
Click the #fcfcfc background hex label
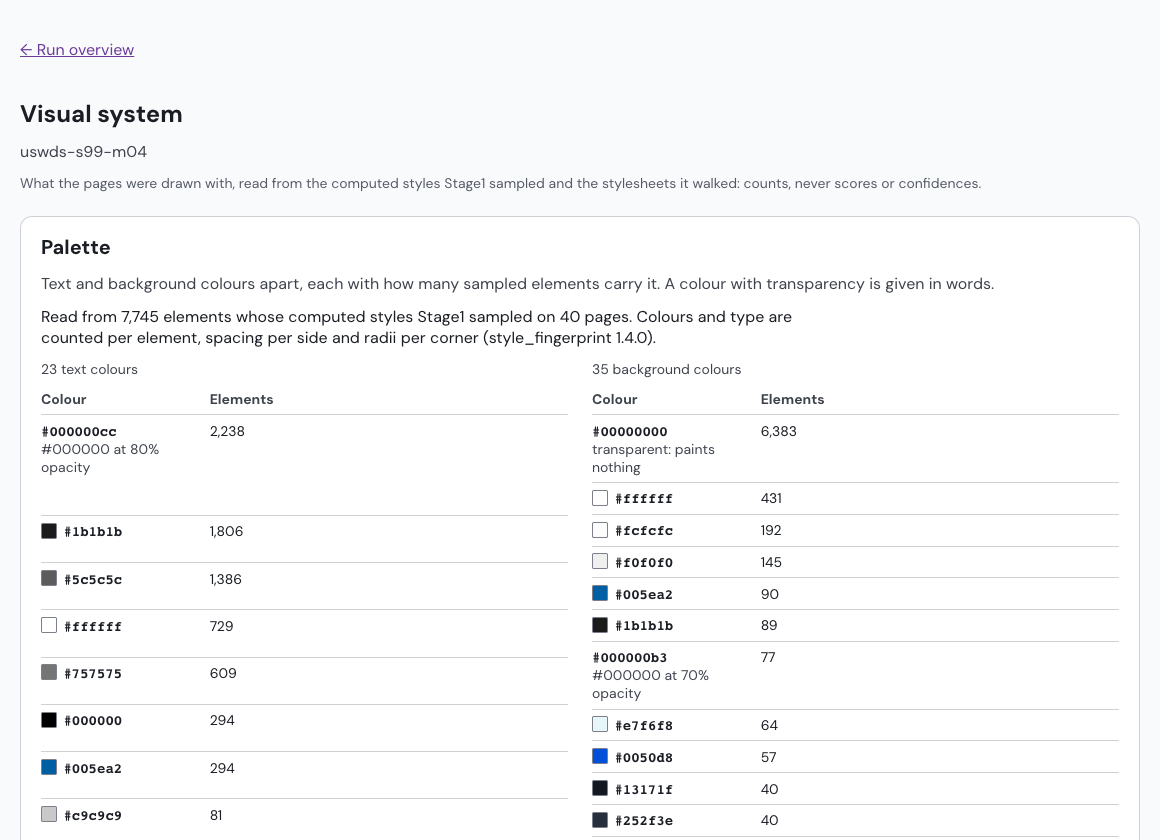pyautogui.click(x=644, y=531)
